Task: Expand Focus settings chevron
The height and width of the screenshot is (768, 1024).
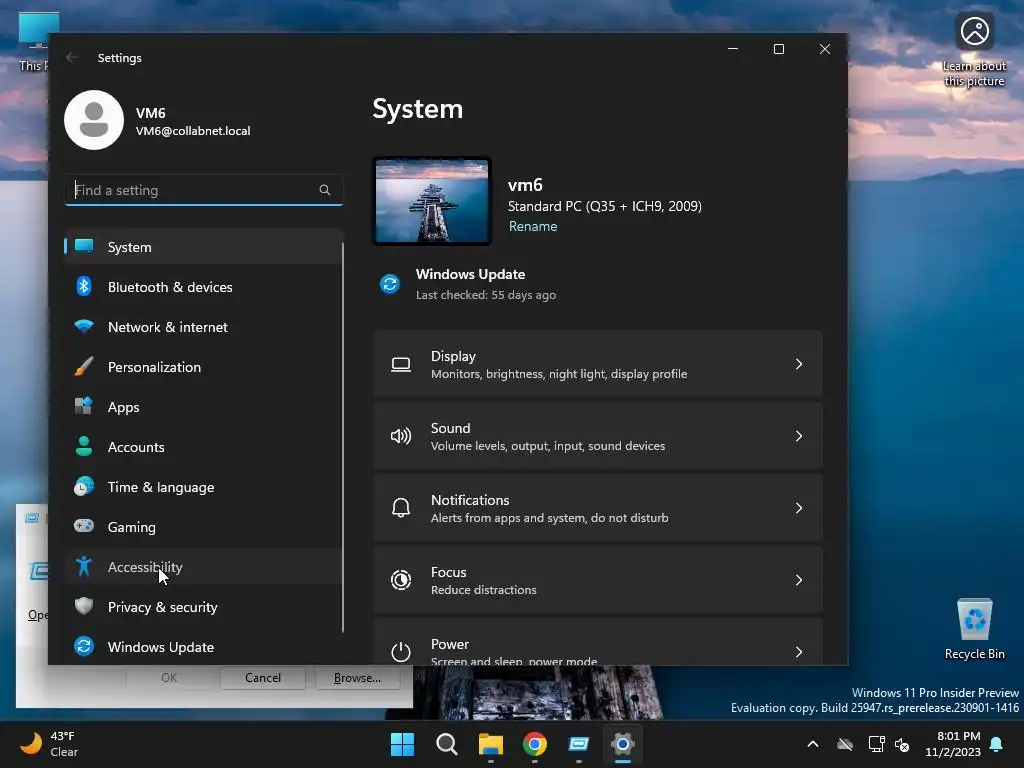Action: [x=799, y=580]
